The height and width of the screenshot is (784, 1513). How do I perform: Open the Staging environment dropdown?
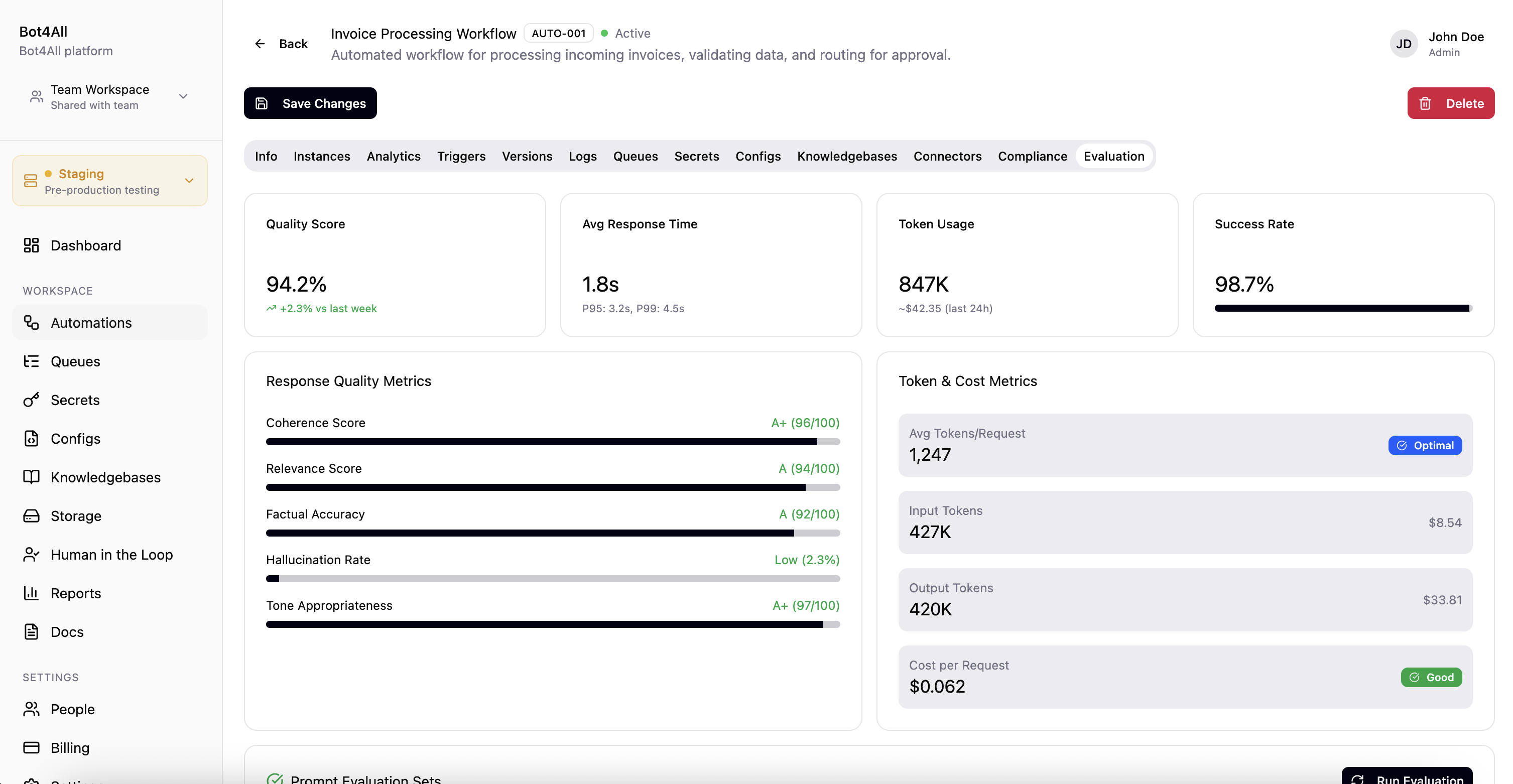click(109, 181)
